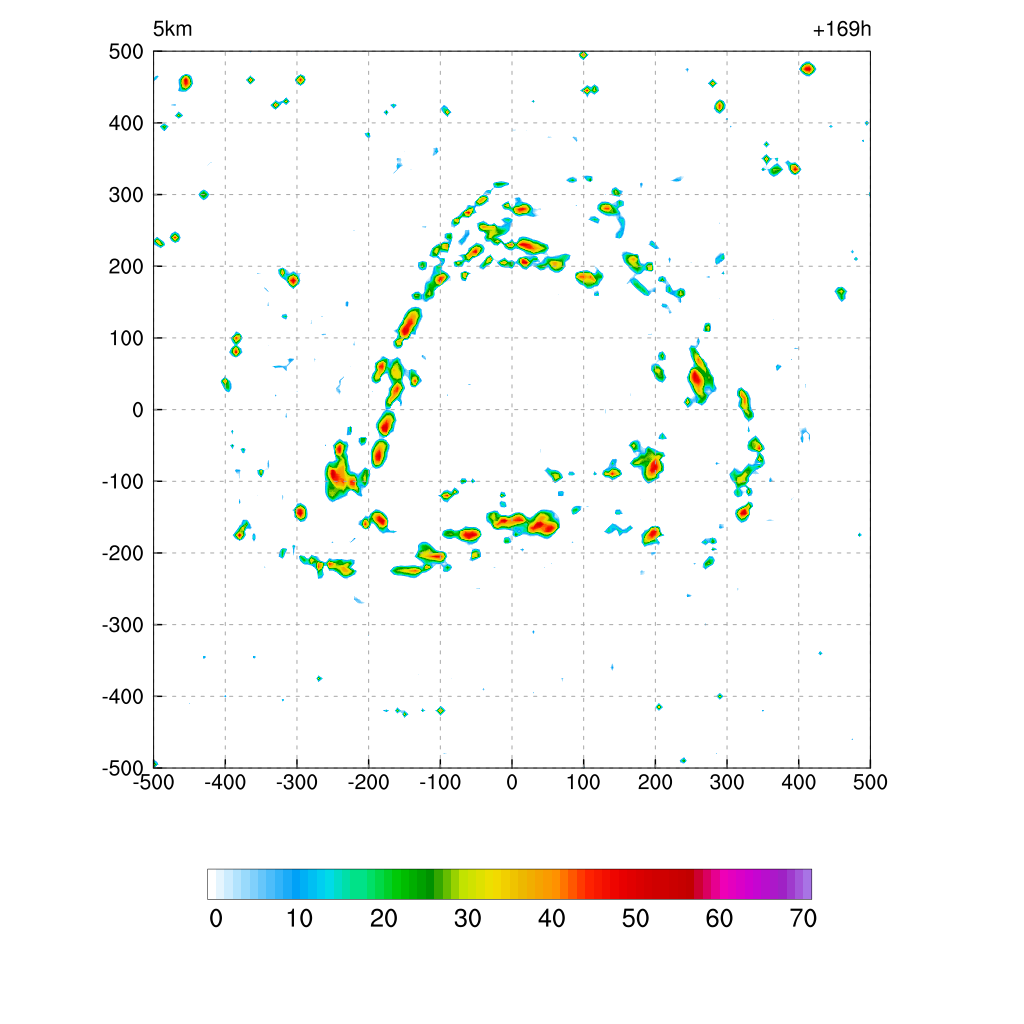Pick the x-axis tick label -400
The width and height of the screenshot is (1024, 1024).
click(x=225, y=782)
